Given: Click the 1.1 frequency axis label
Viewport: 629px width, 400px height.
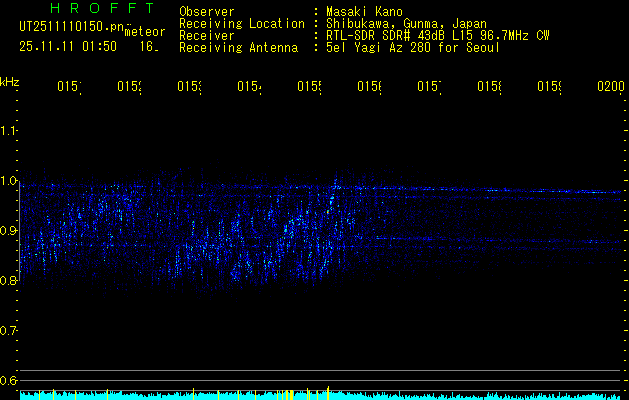Looking at the screenshot, I should point(9,130).
